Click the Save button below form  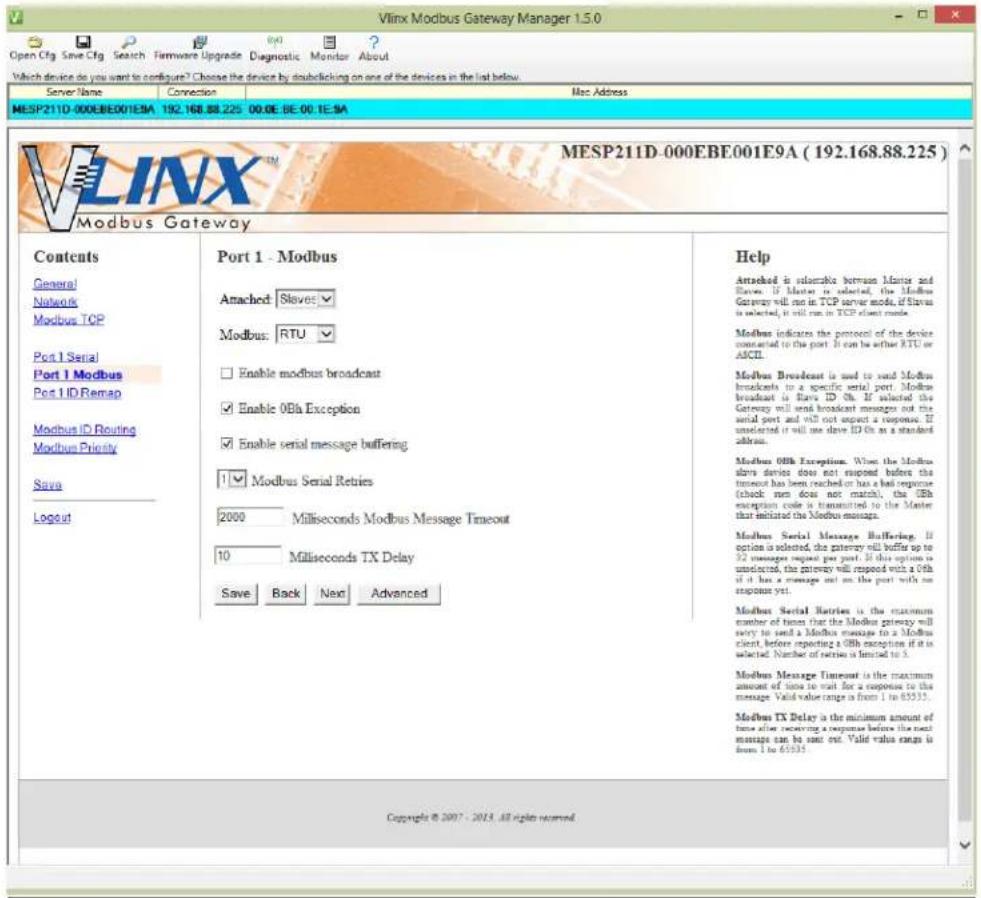pos(236,594)
